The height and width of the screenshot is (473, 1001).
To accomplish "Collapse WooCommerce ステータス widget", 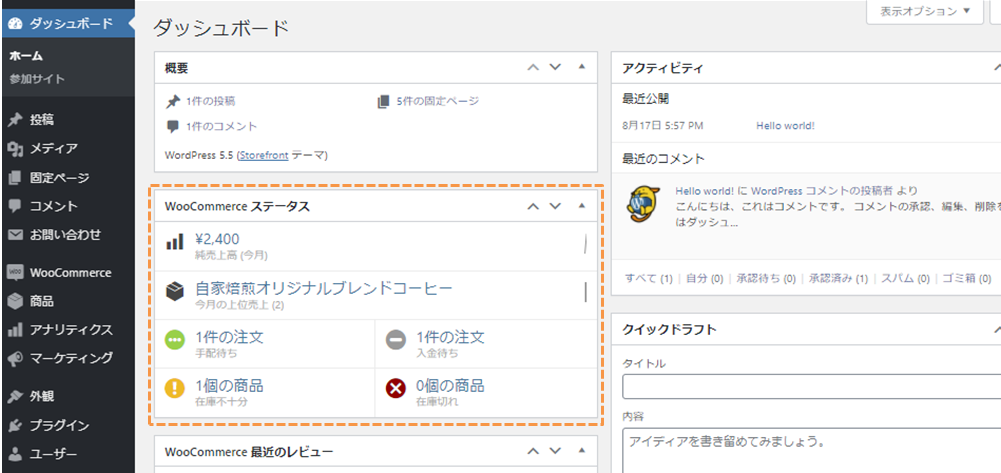I will pyautogui.click(x=582, y=206).
